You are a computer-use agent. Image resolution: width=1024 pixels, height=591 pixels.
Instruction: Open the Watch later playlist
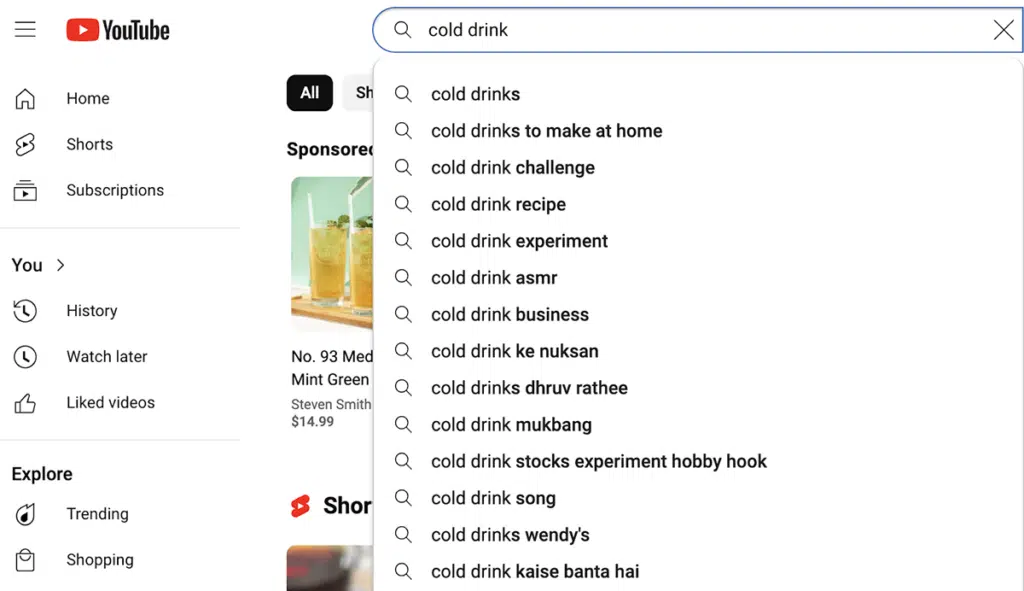(x=105, y=356)
